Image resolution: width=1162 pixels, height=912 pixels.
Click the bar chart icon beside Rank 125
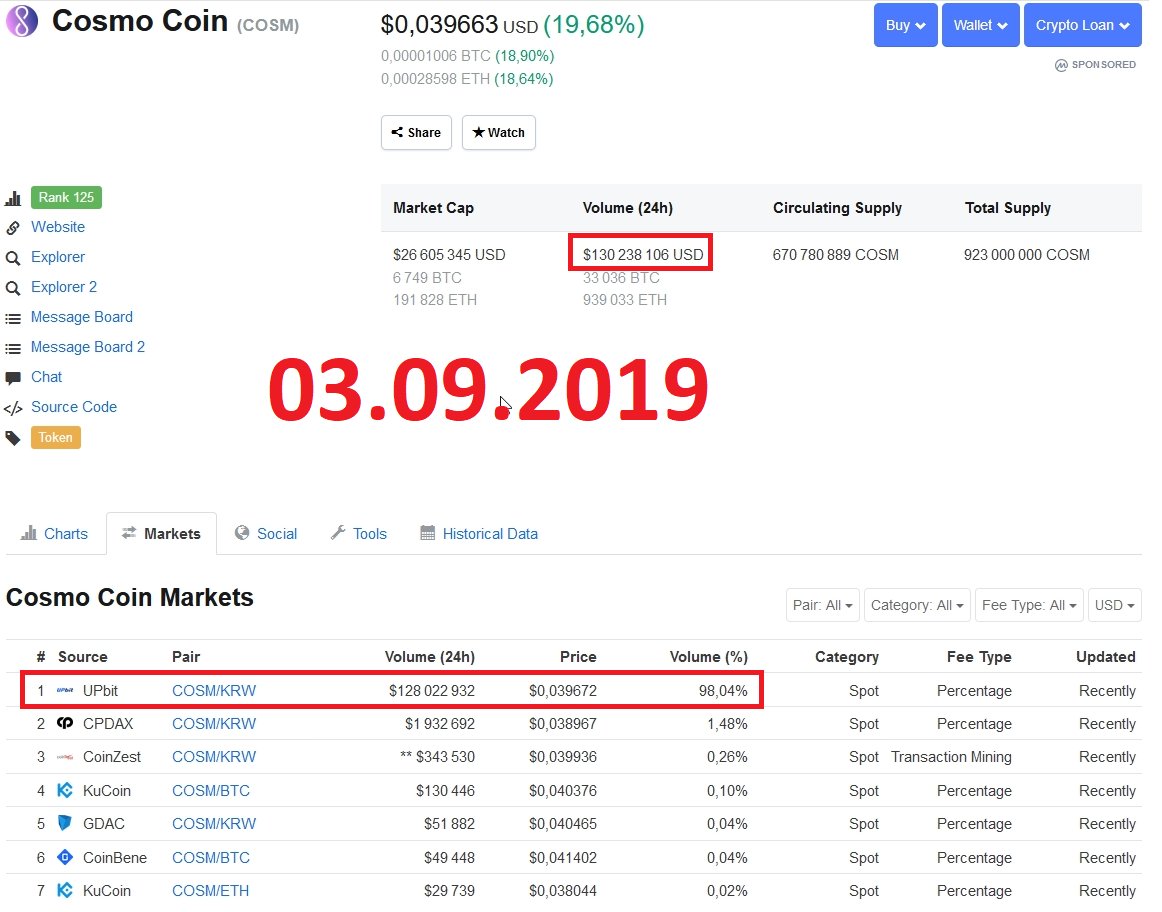(x=13, y=198)
